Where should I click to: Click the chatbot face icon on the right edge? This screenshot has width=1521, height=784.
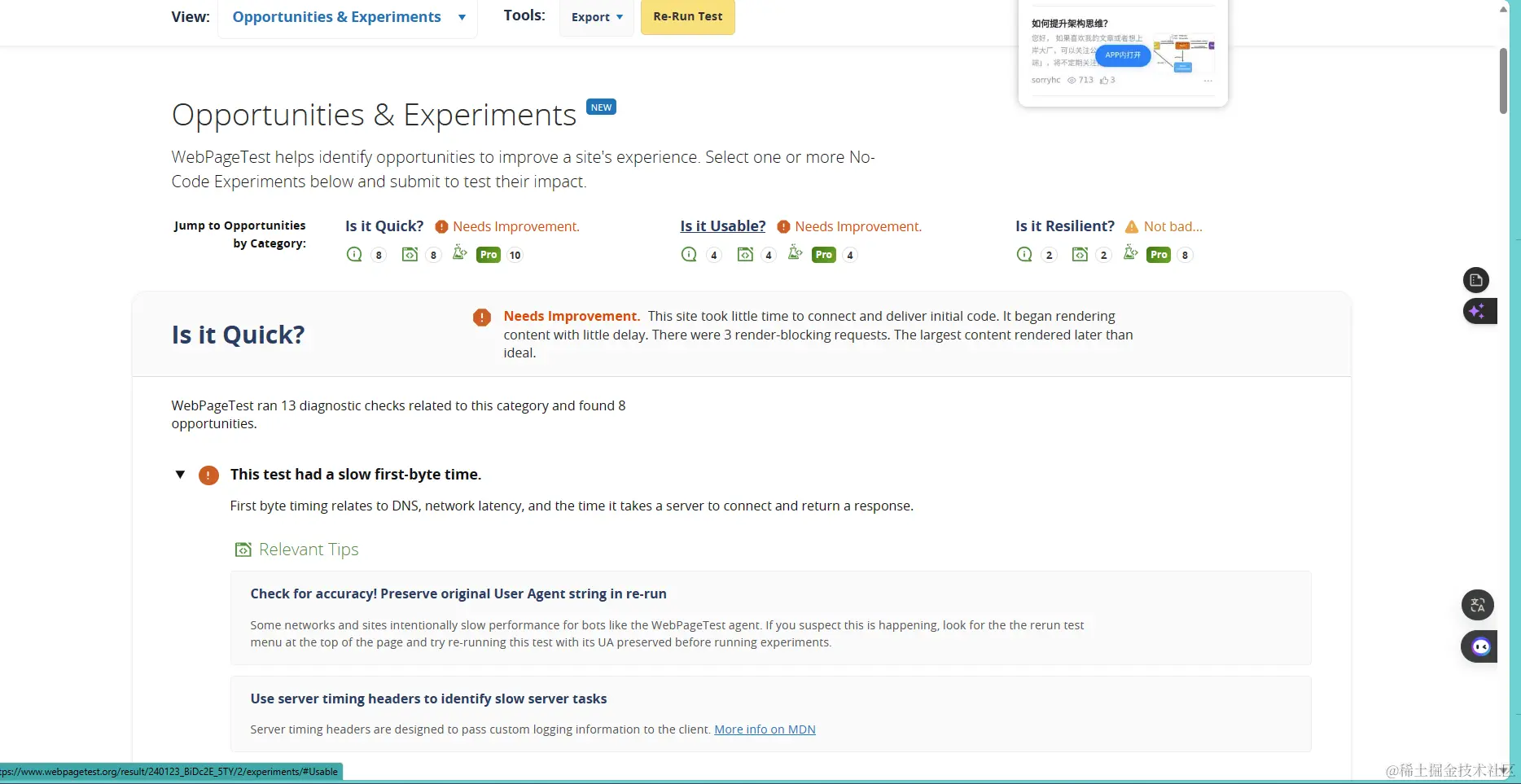click(1479, 647)
